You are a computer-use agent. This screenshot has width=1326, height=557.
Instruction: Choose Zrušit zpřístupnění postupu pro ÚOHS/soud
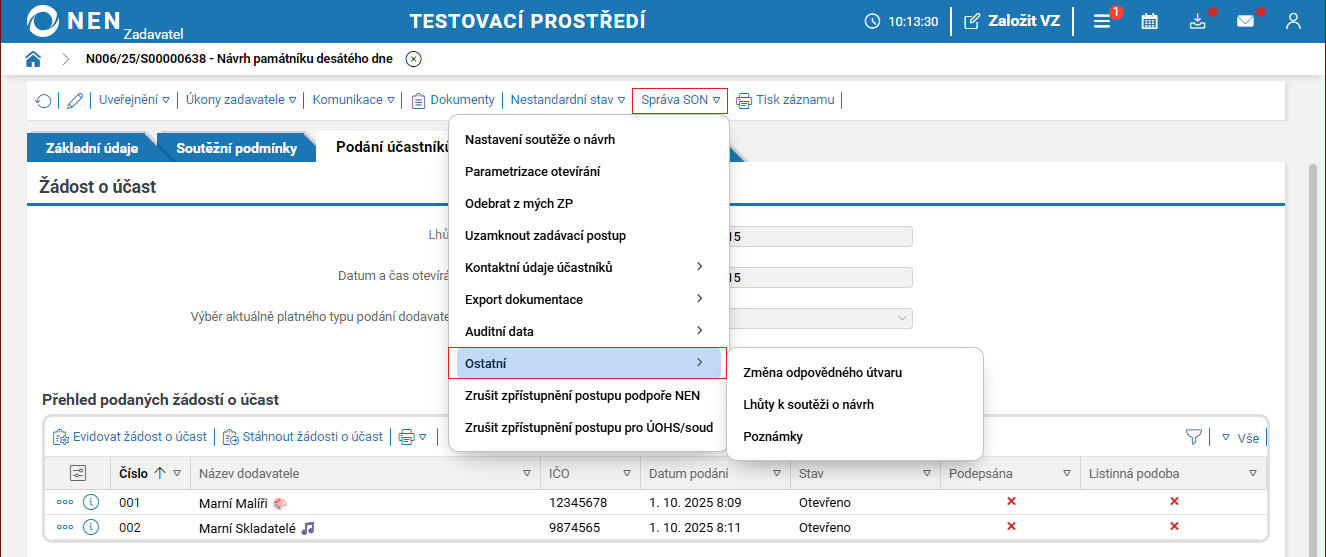(589, 427)
